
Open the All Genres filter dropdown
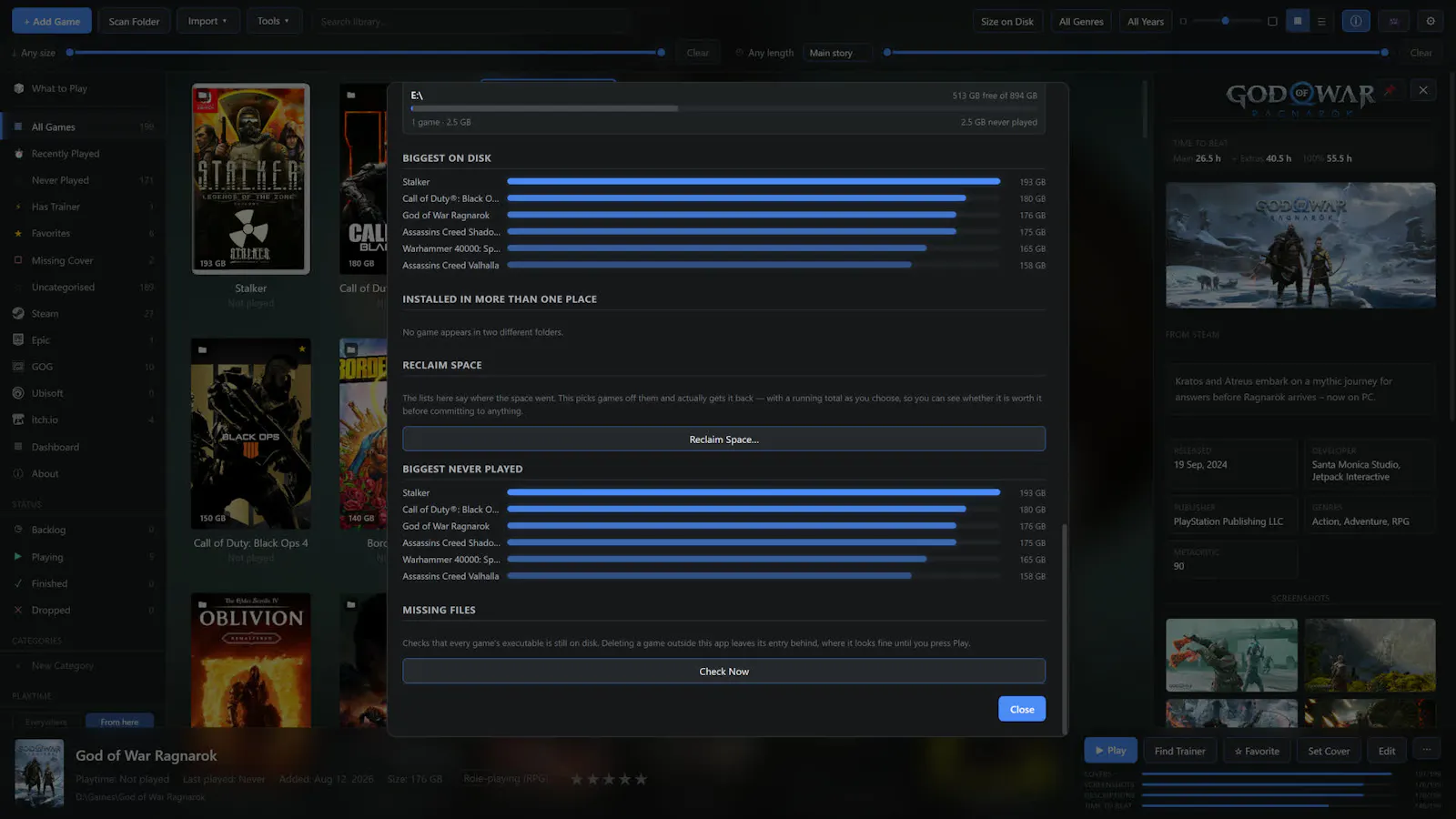tap(1081, 21)
